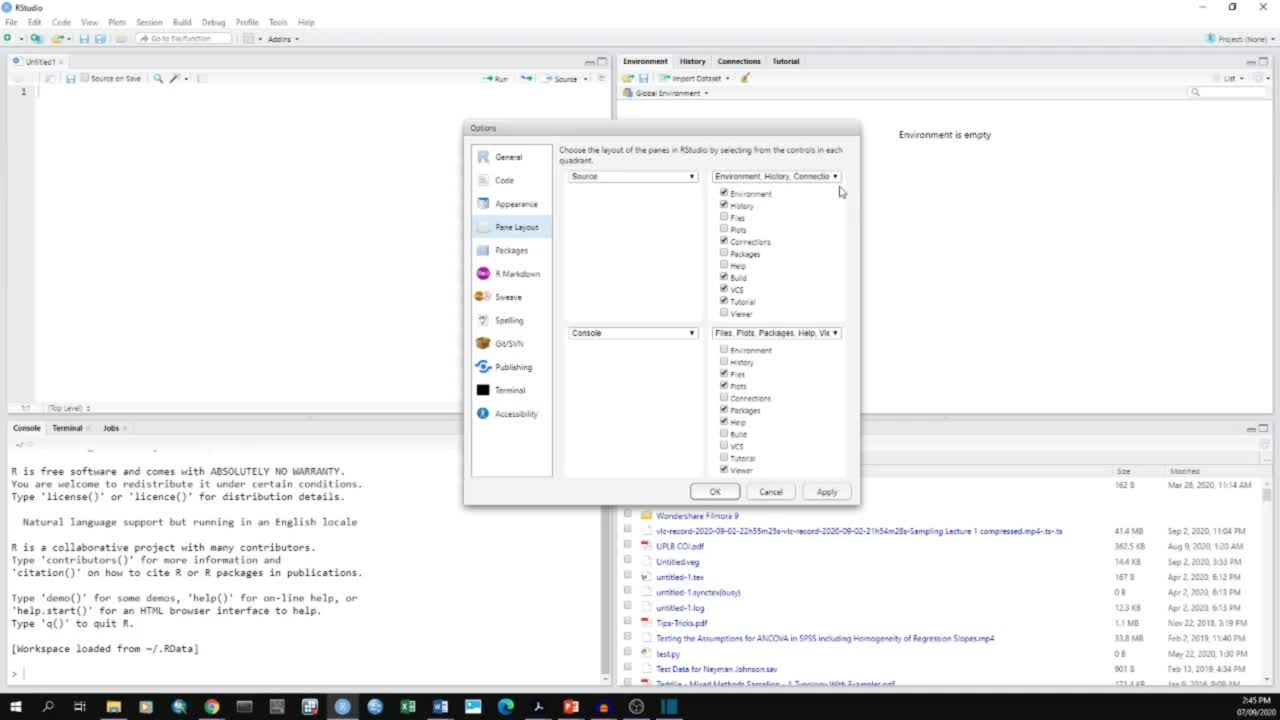The image size is (1280, 720).
Task: Open the Console quadrant dropdown
Action: [x=633, y=333]
